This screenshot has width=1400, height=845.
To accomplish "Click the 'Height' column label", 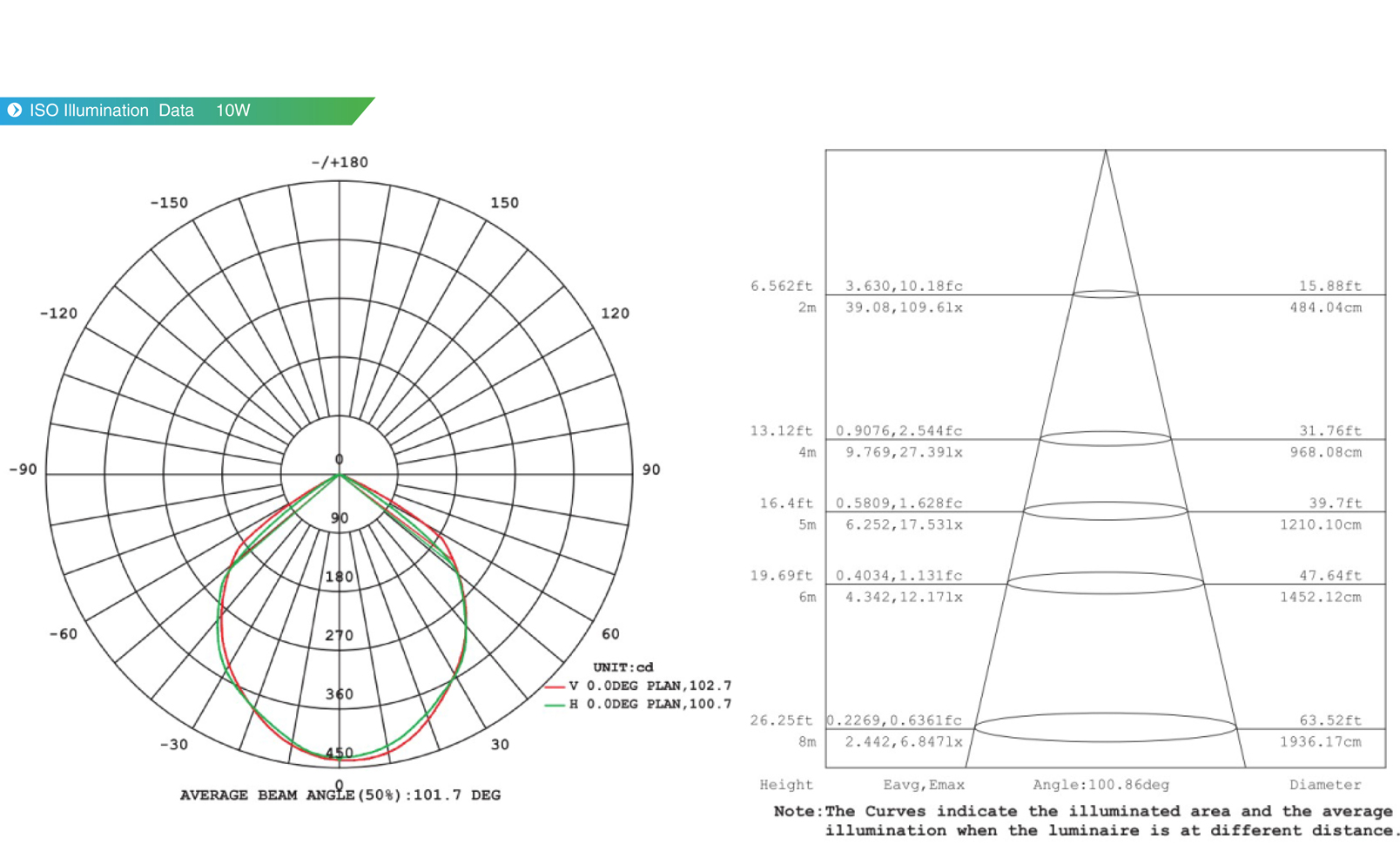I will pyautogui.click(x=786, y=785).
